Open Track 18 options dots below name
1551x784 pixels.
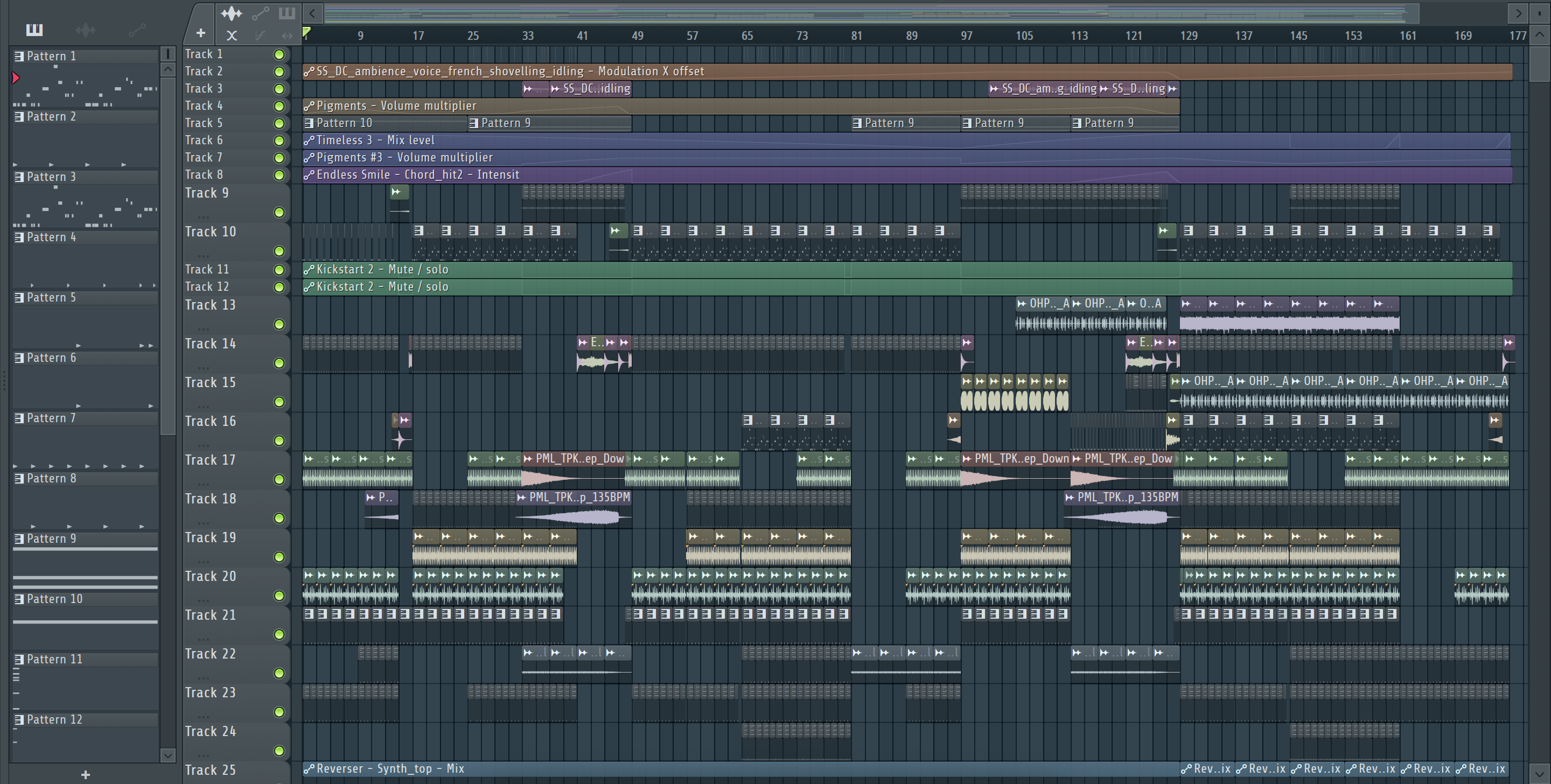pos(204,523)
